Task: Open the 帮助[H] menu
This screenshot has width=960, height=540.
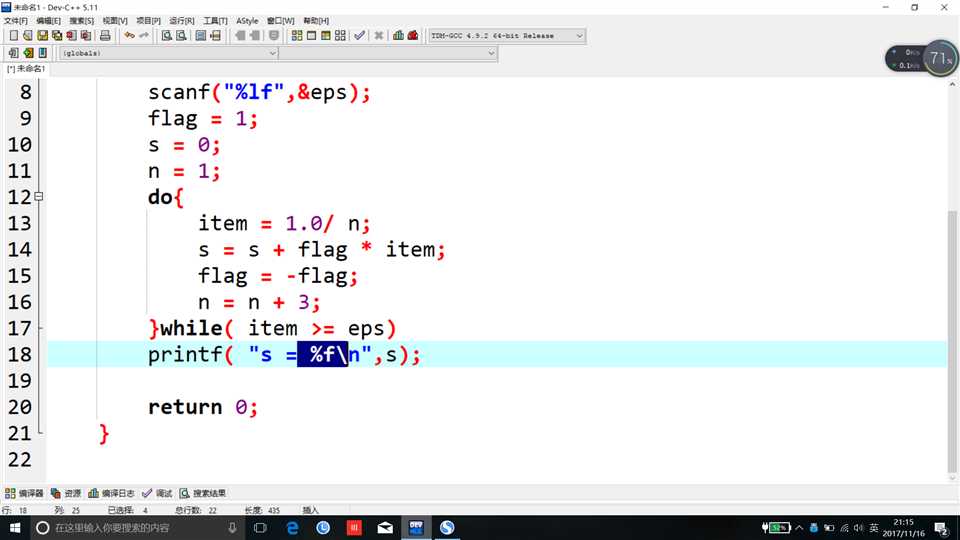Action: (x=316, y=21)
